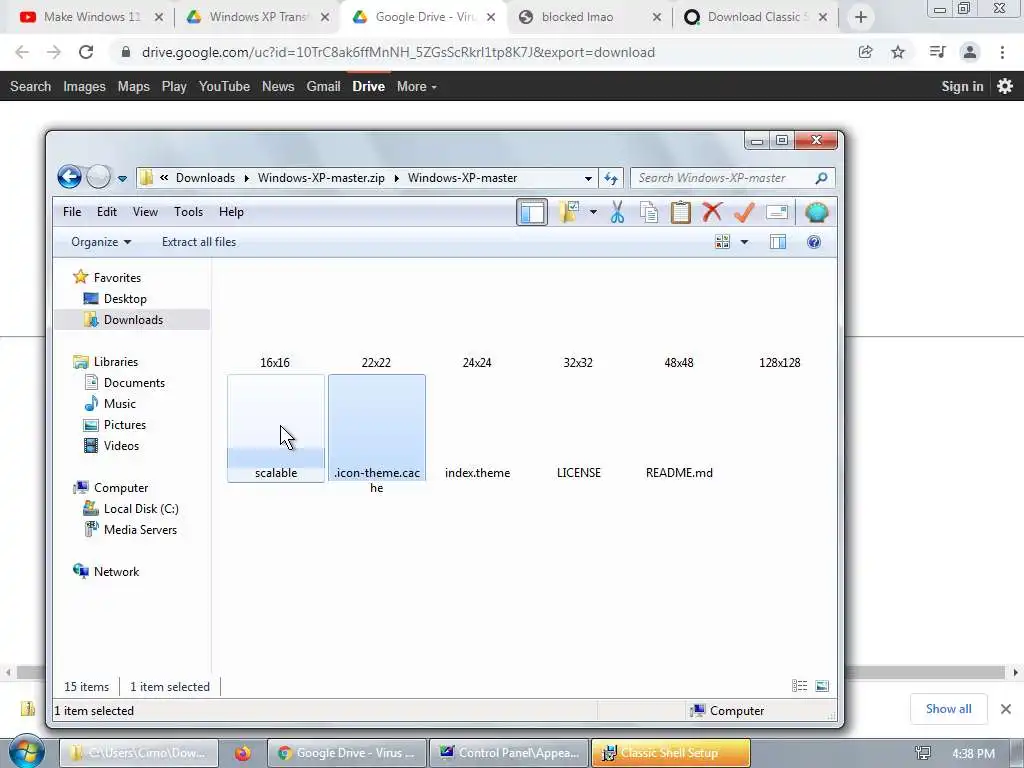Viewport: 1024px width, 768px height.
Task: Open the View menu
Action: 145,212
